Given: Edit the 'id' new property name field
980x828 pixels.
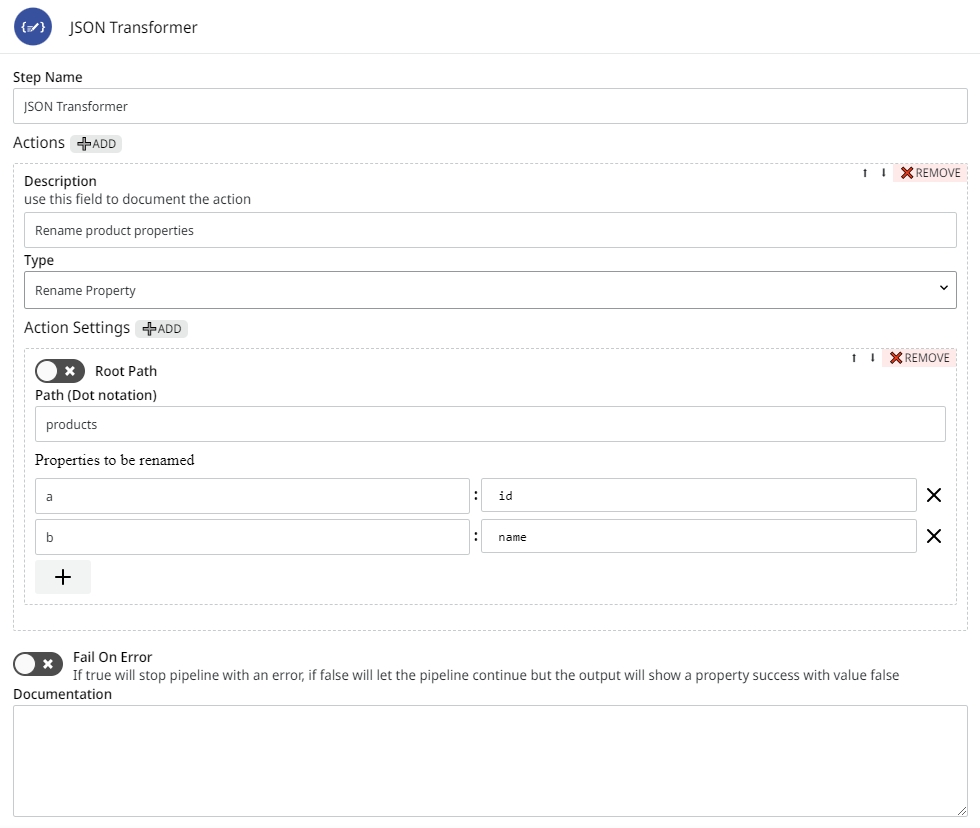Looking at the screenshot, I should 698,496.
